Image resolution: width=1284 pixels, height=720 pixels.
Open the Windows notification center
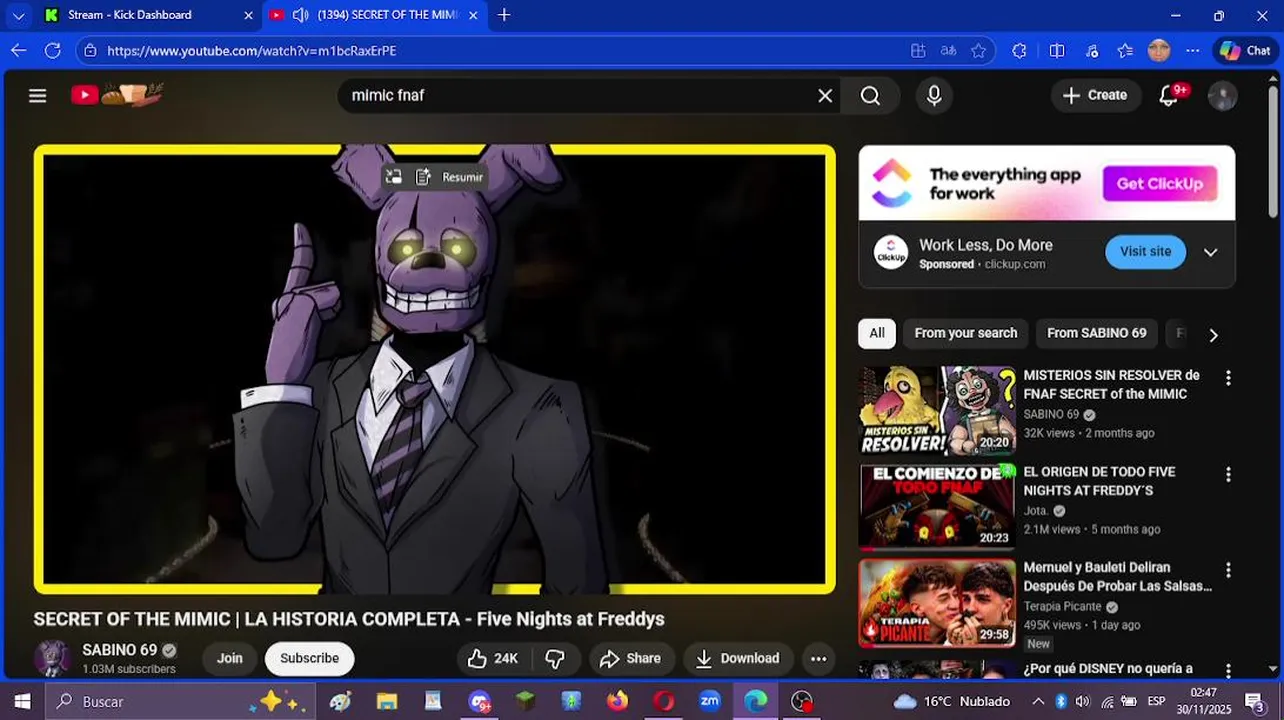pos(1255,701)
